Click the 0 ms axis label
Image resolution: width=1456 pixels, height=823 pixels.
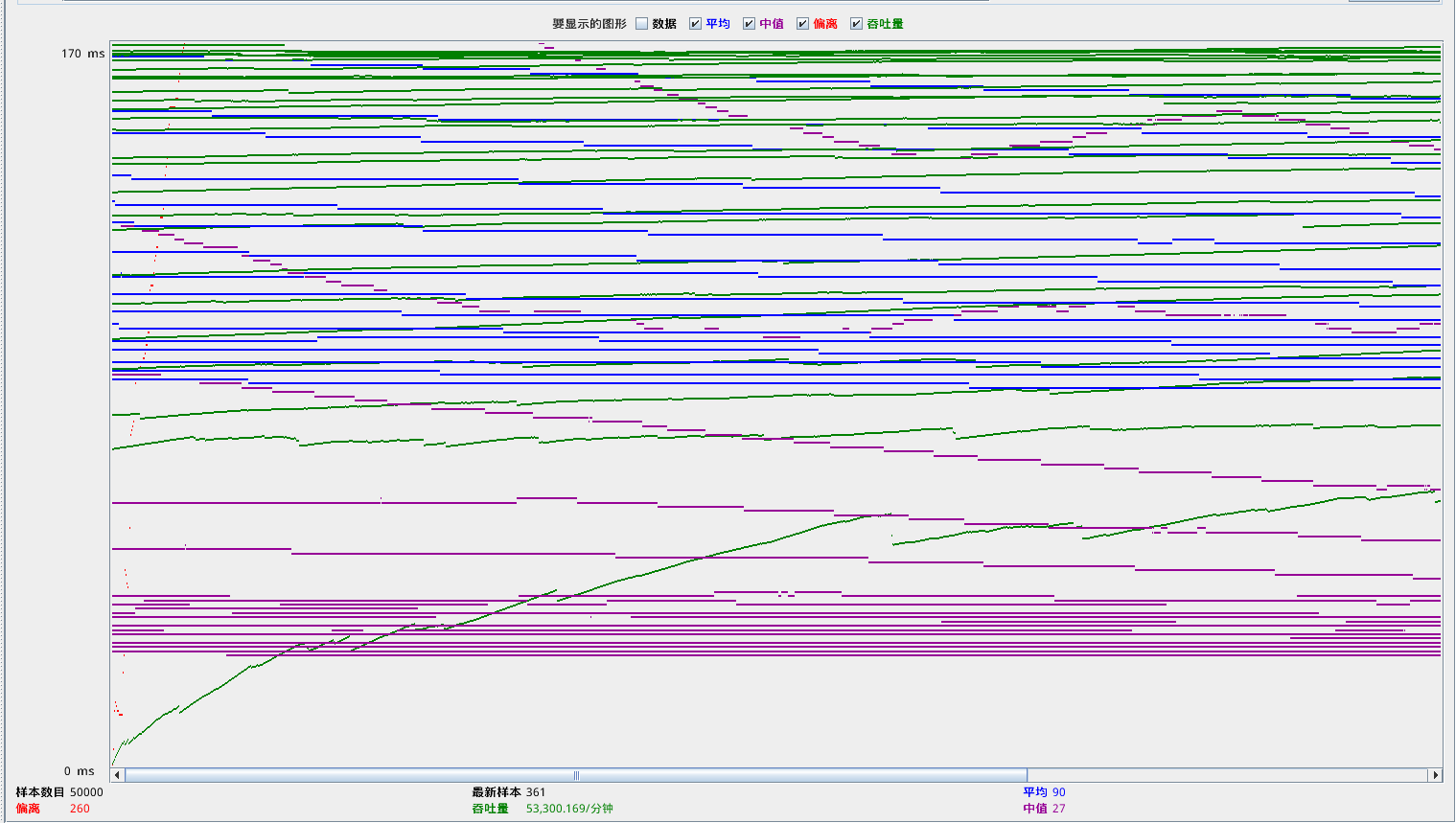pyautogui.click(x=80, y=771)
